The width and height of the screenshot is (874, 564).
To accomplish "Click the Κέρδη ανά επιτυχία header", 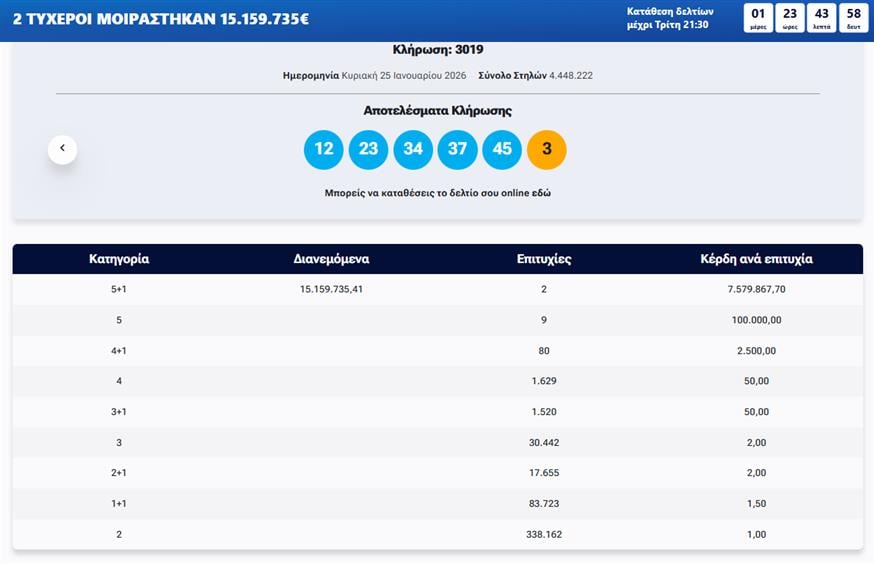I will 757,259.
